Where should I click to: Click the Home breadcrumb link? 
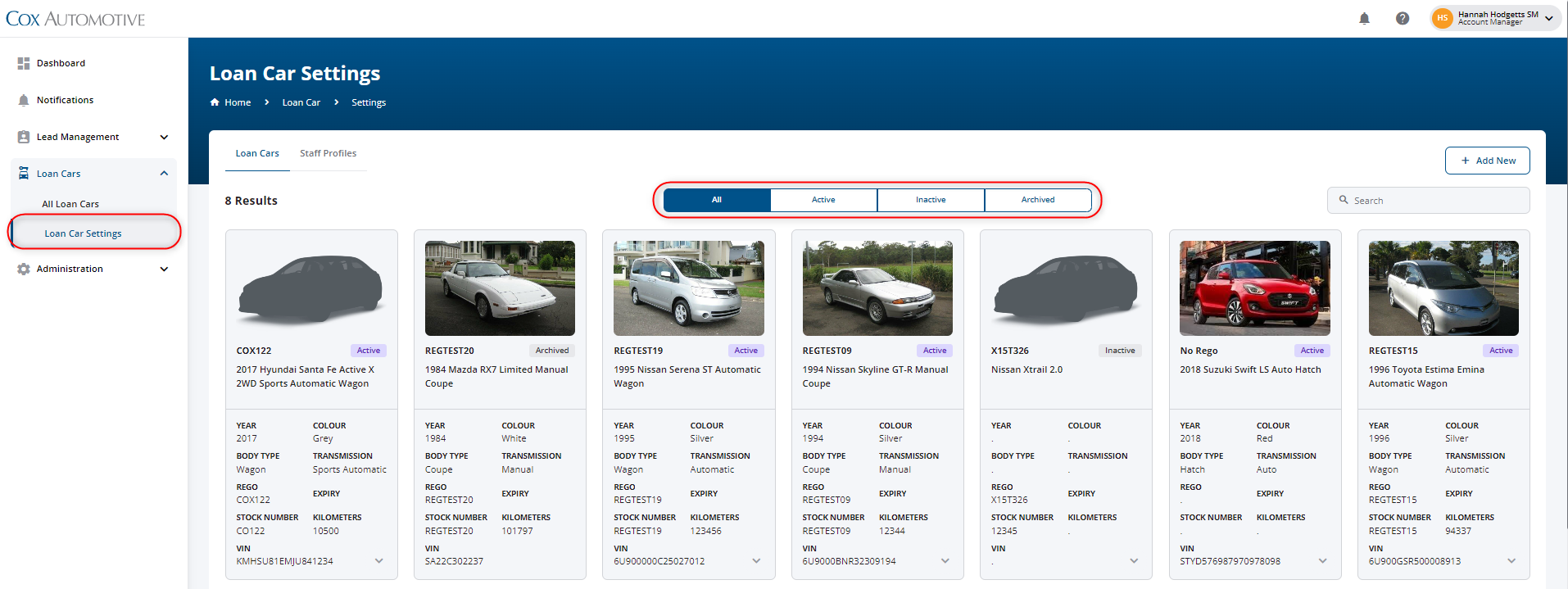pyautogui.click(x=238, y=102)
